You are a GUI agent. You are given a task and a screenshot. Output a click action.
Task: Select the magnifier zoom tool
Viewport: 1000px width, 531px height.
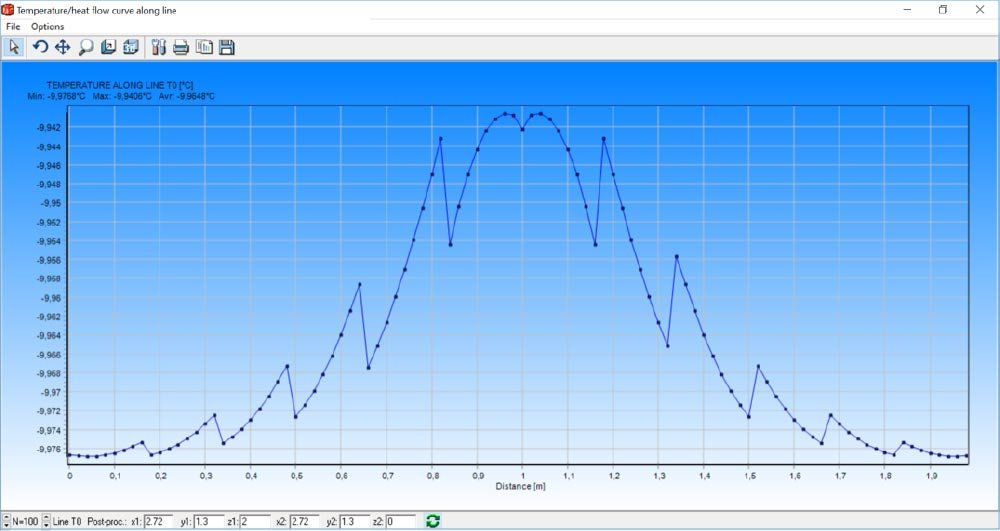coord(86,47)
